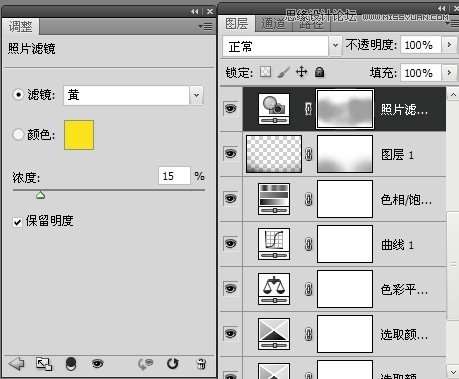Click the 图层 1 checkerboard layer thumbnail
Image resolution: width=459 pixels, height=379 pixels.
[x=274, y=154]
